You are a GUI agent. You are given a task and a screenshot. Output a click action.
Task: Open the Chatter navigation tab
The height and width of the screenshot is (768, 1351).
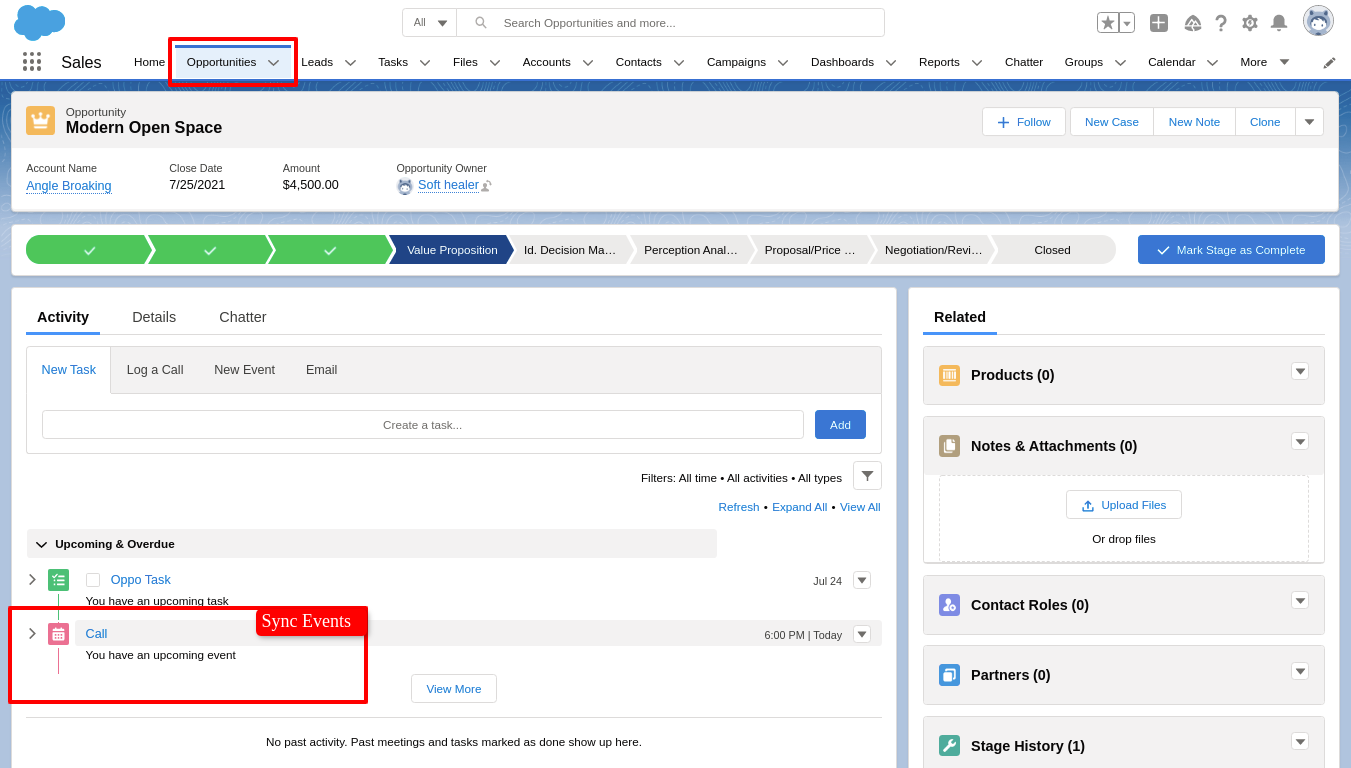coord(1024,62)
